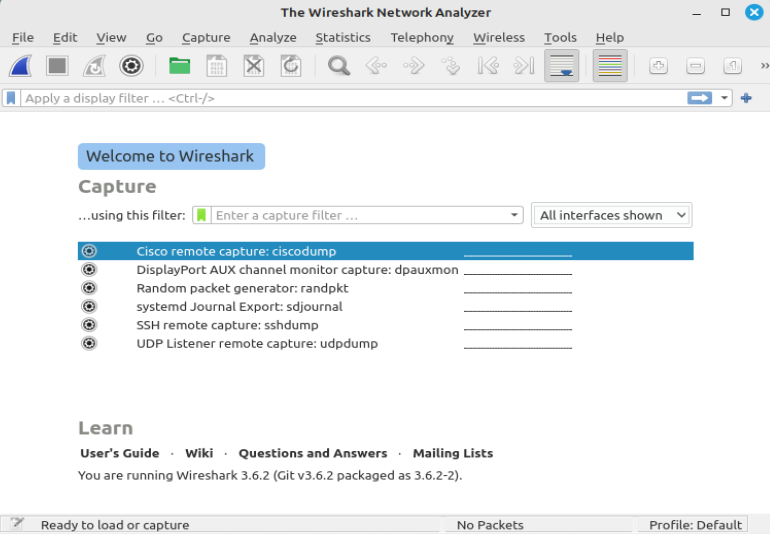This screenshot has width=770, height=534.
Task: Click the edit icon in the status bar
Action: pyautogui.click(x=17, y=524)
